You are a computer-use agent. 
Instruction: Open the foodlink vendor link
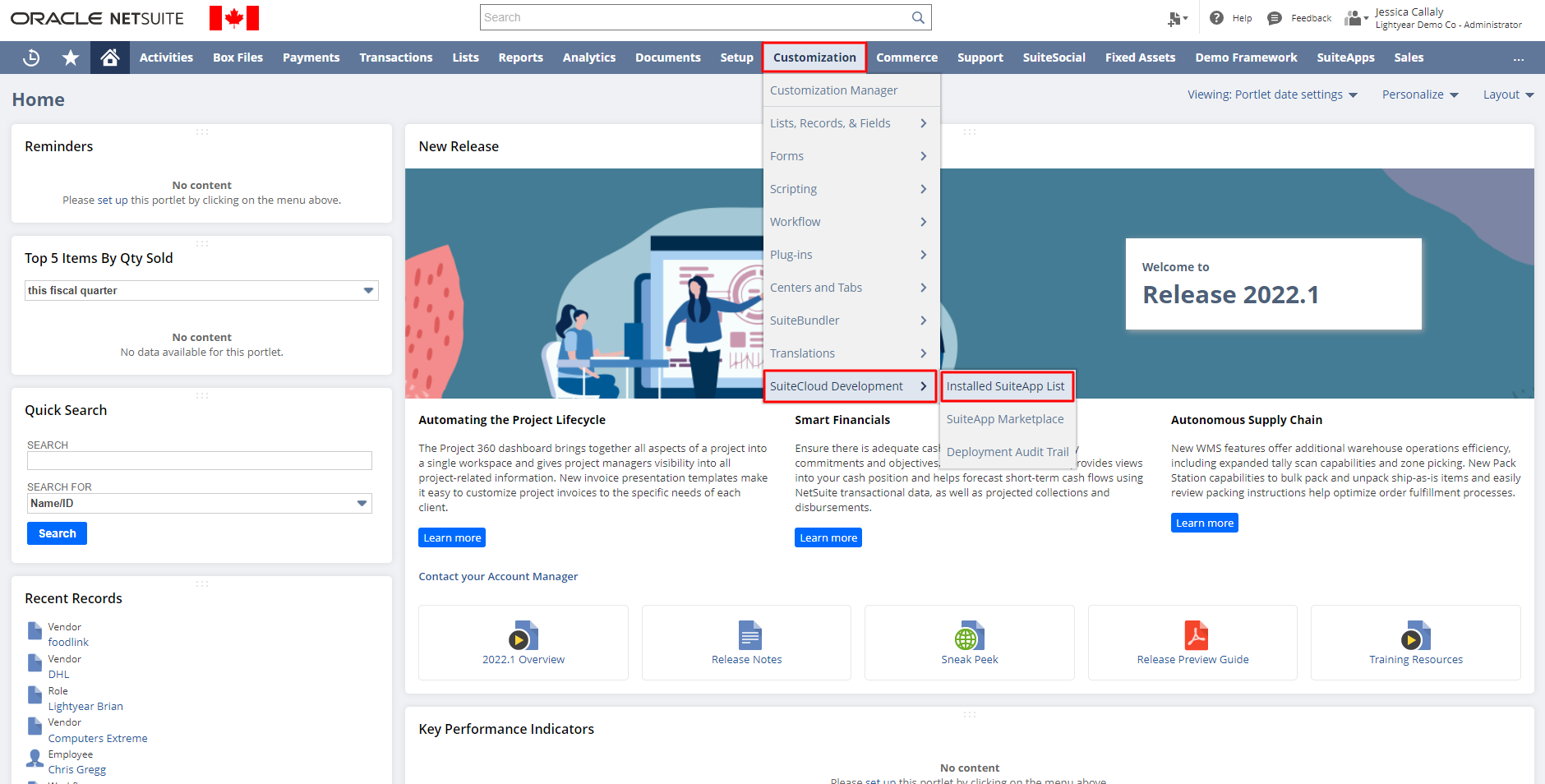[68, 642]
